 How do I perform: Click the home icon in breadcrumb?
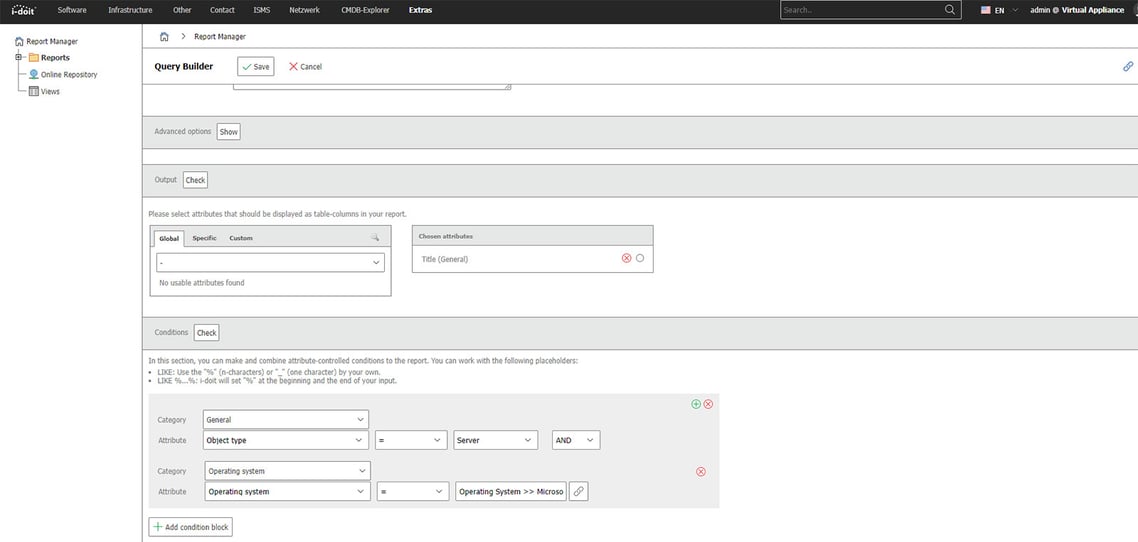coord(164,36)
